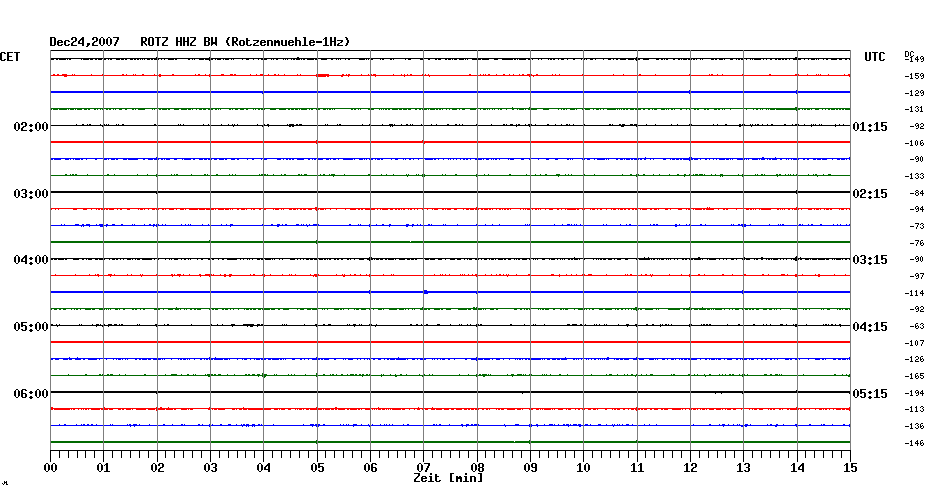The width and height of the screenshot is (930, 494).
Task: Click minute tick label 07
Action: click(423, 468)
